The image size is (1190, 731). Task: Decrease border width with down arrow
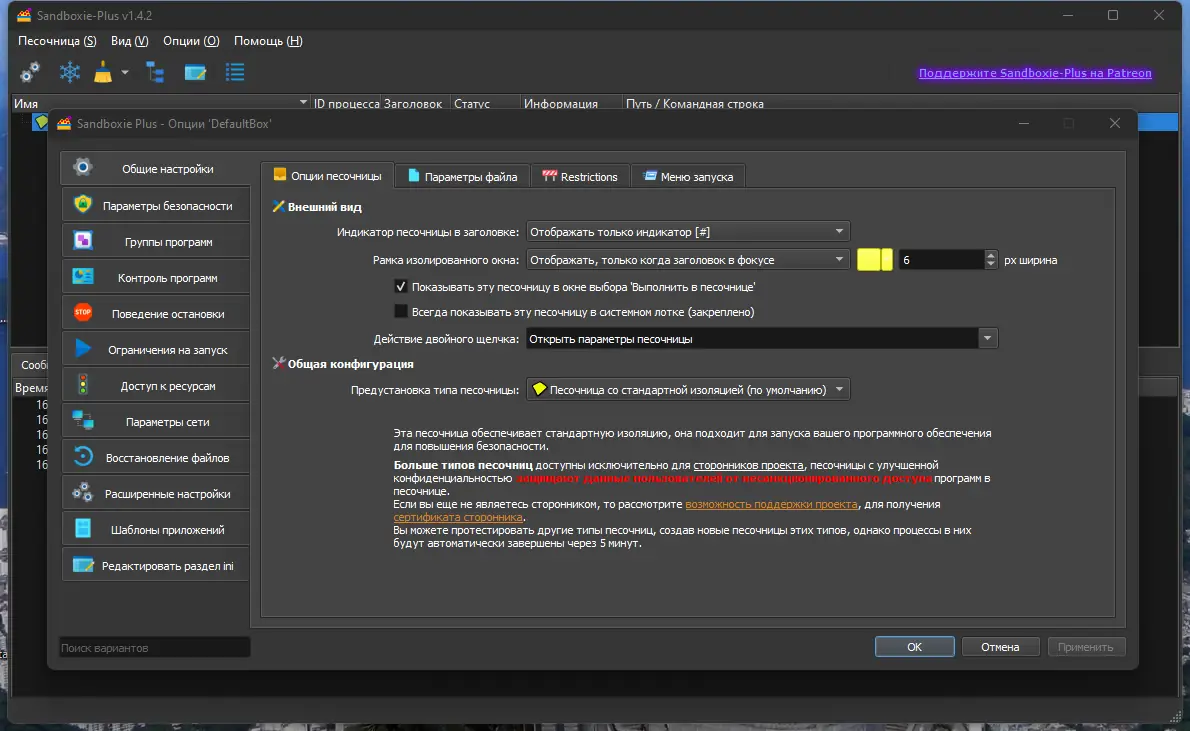(x=990, y=265)
